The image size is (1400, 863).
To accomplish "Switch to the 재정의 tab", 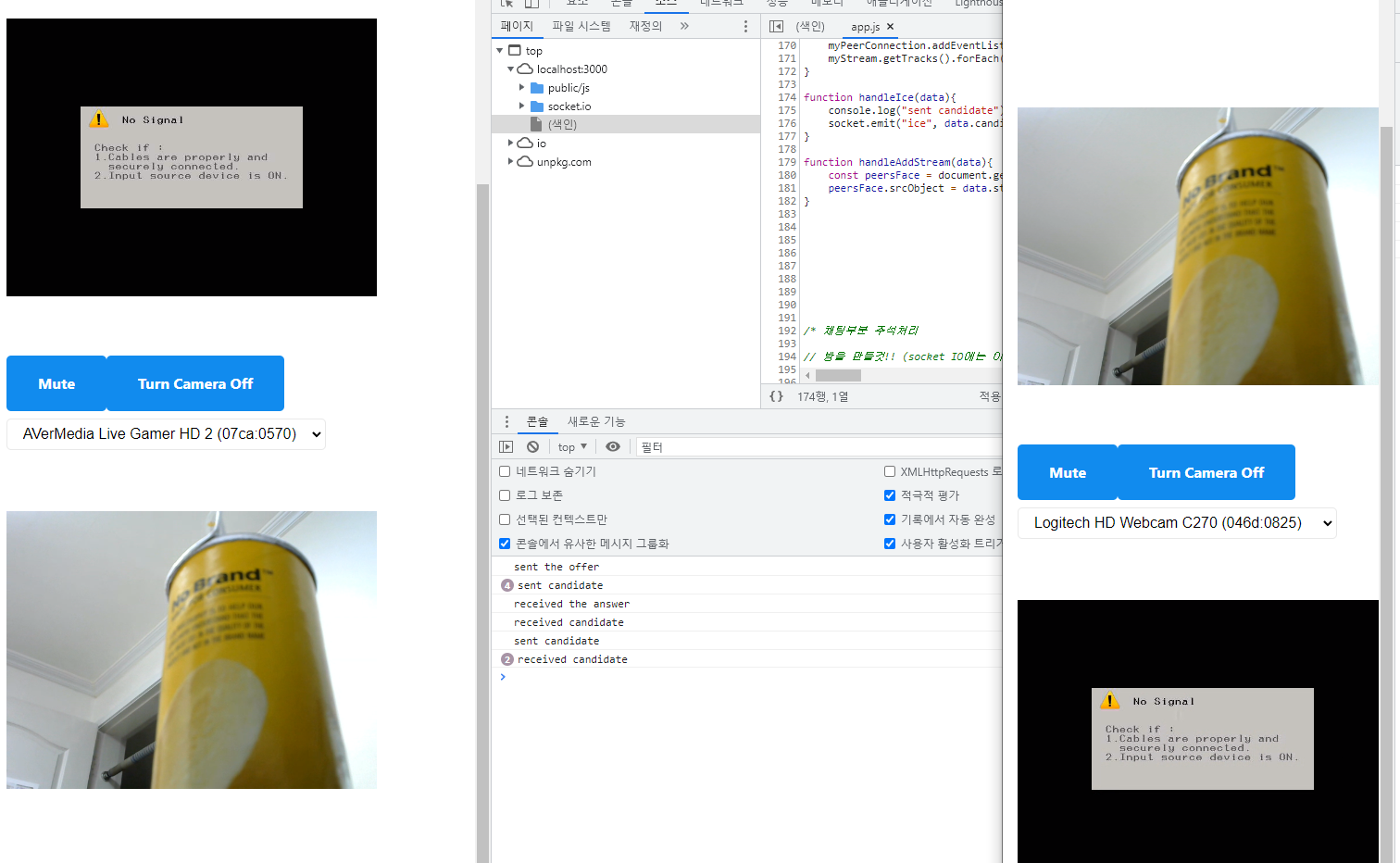I will 645,26.
